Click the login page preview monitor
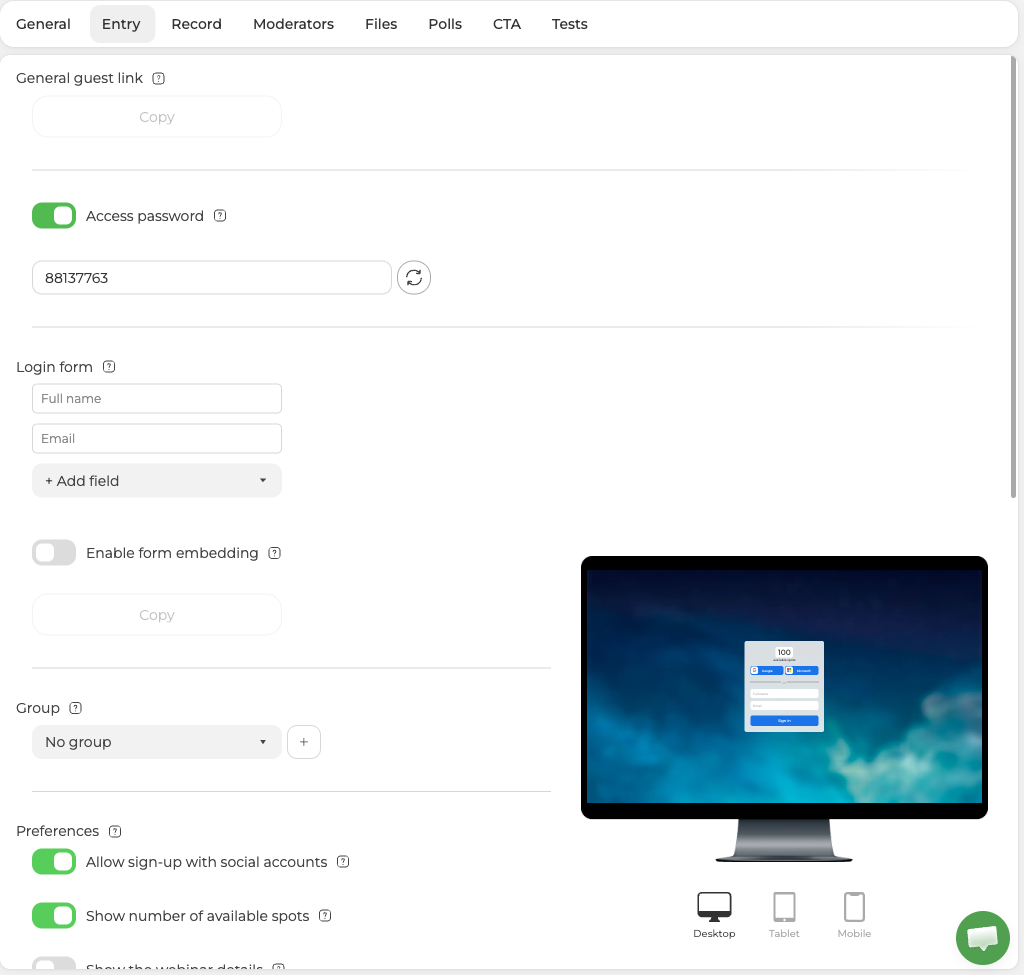Screen dimensions: 1024x975 tap(784, 709)
